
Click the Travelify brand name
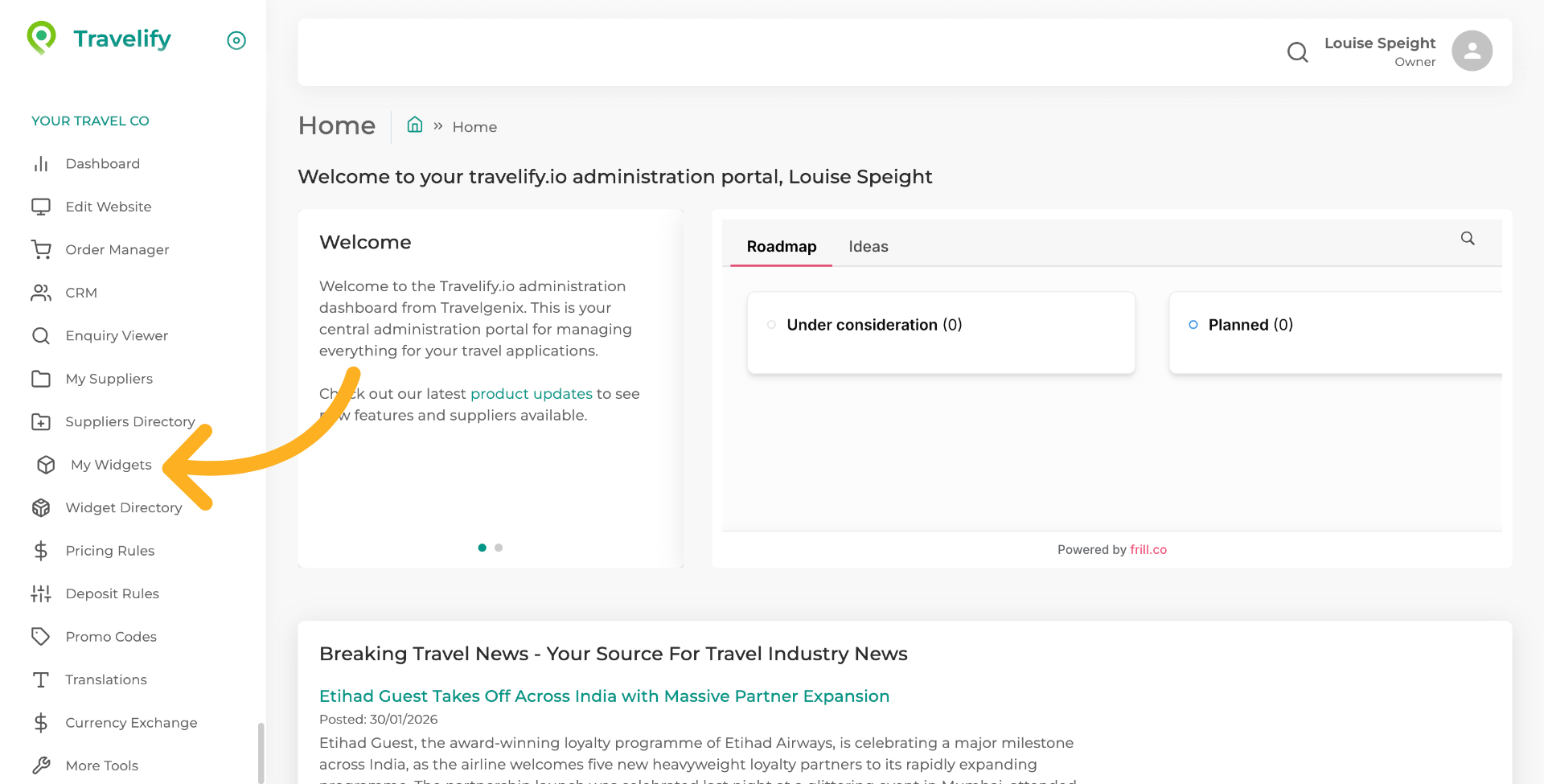(x=122, y=39)
